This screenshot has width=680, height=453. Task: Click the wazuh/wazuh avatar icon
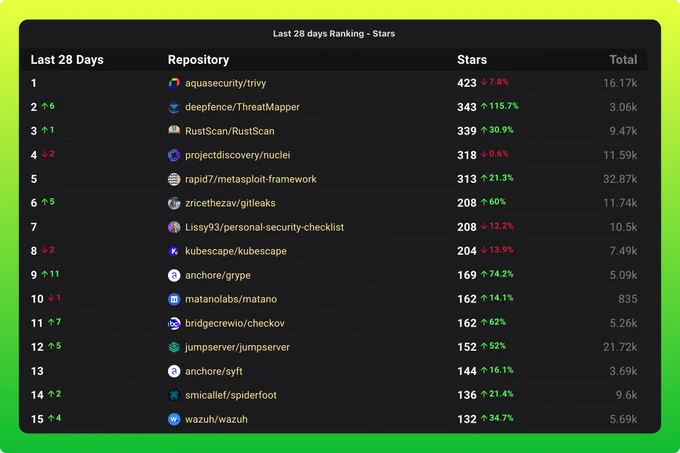click(x=174, y=419)
